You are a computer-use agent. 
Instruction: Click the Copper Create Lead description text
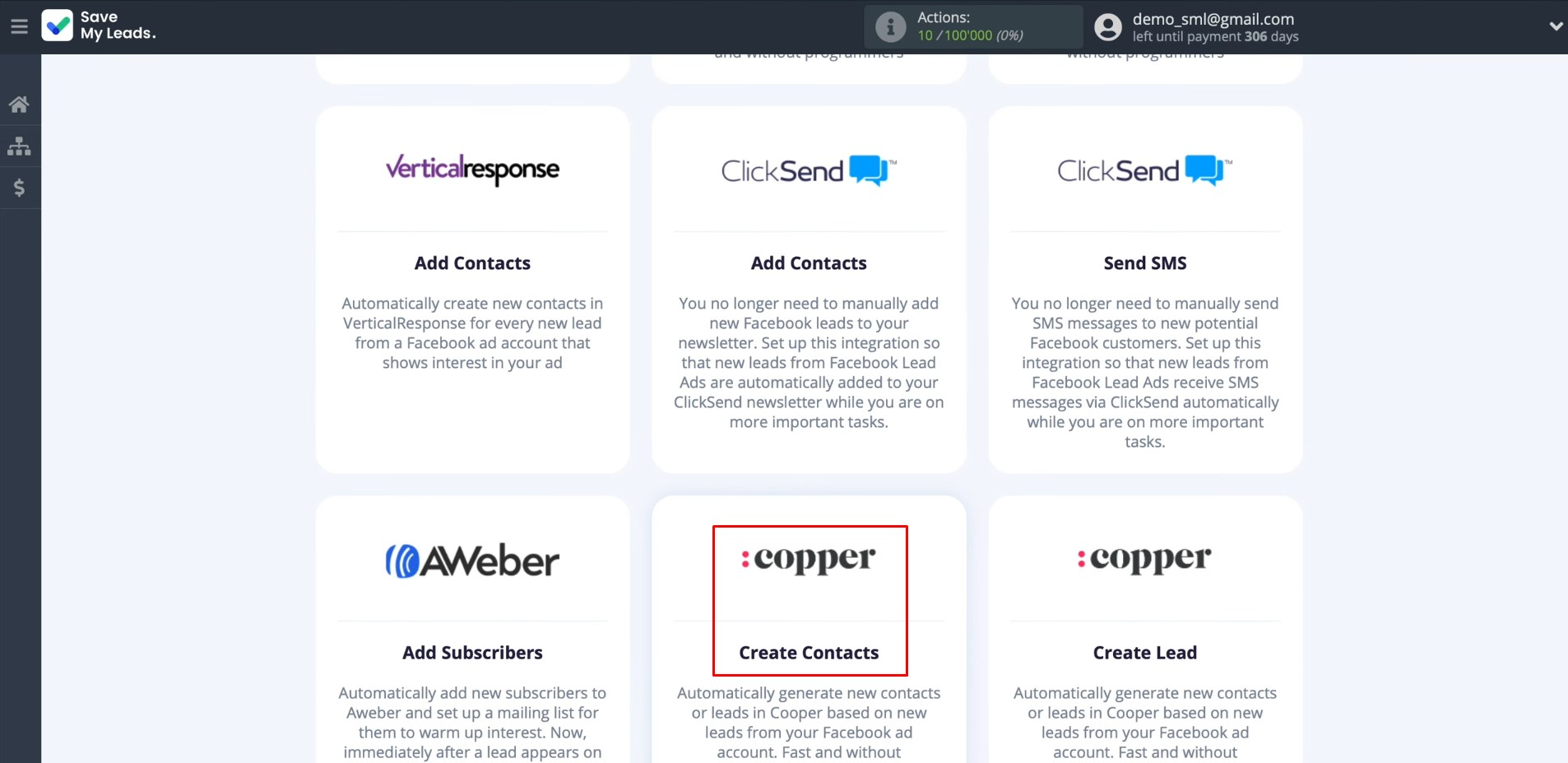pyautogui.click(x=1145, y=723)
